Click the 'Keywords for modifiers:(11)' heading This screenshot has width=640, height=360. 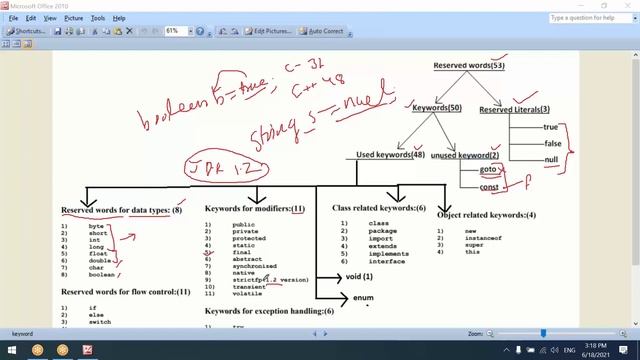[255, 209]
